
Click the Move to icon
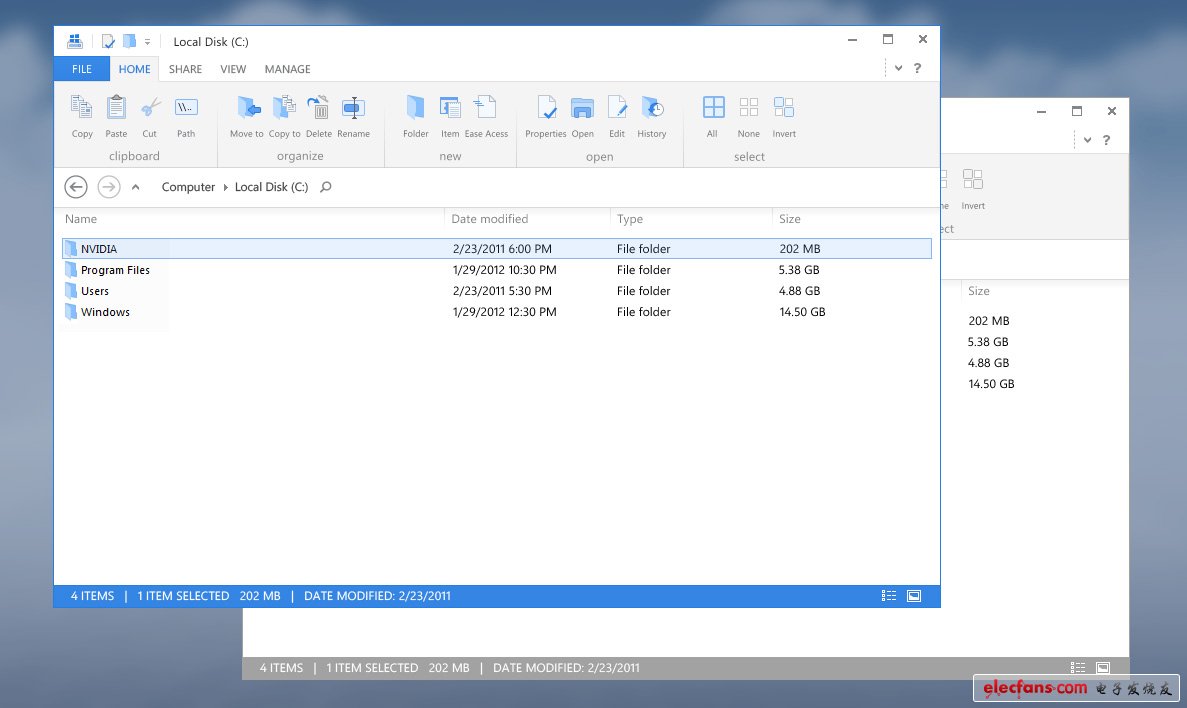247,108
